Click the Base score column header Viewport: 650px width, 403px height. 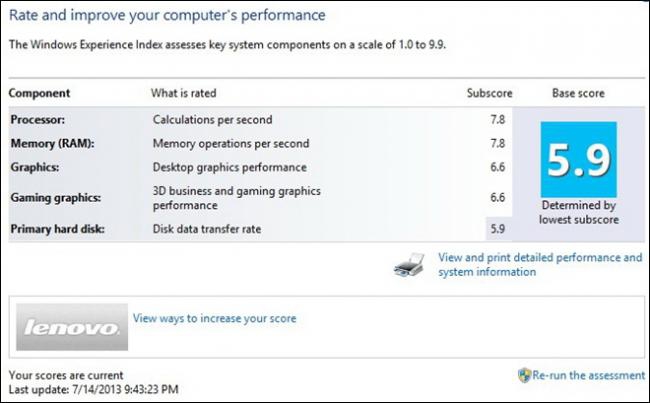tap(577, 93)
